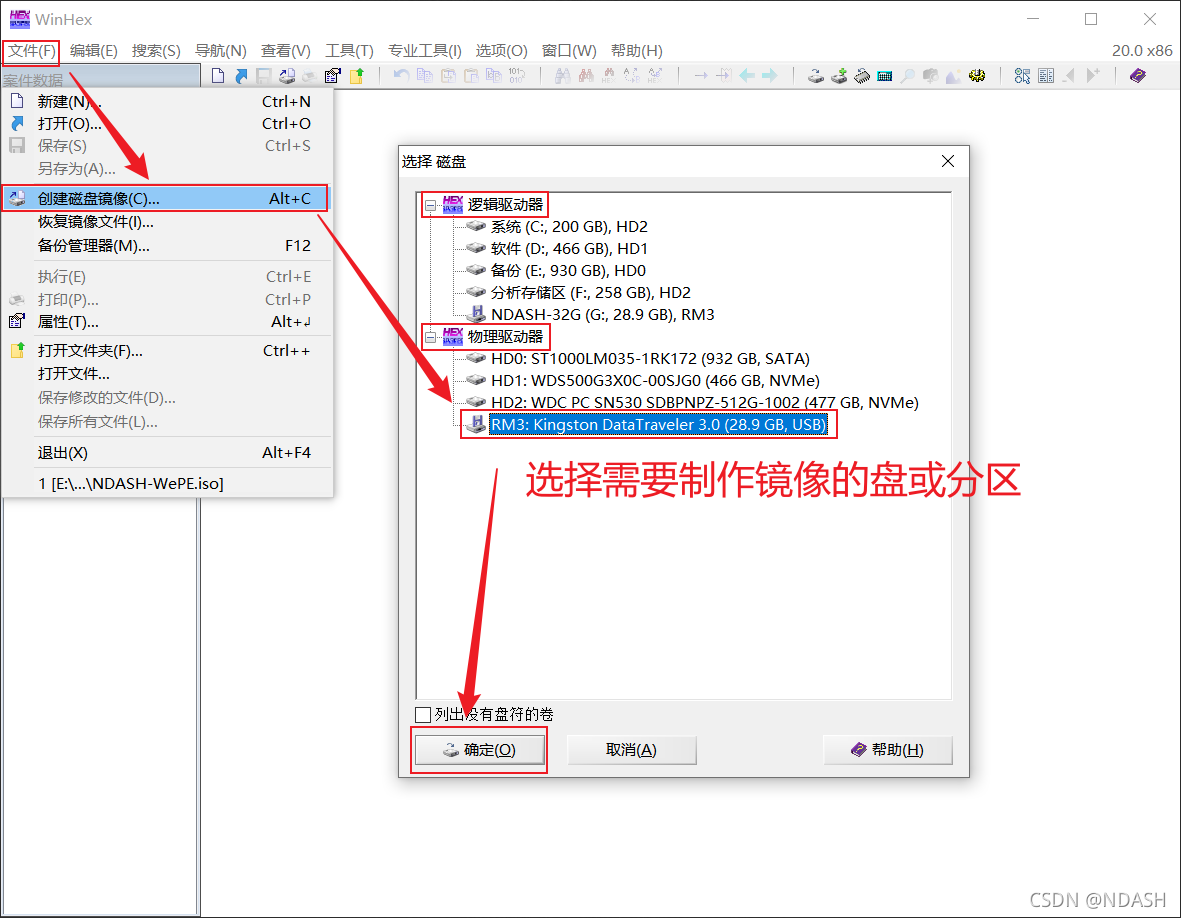Select physical drive HD0: ST1000LM035-1RK172
The height and width of the screenshot is (918, 1181).
point(650,358)
